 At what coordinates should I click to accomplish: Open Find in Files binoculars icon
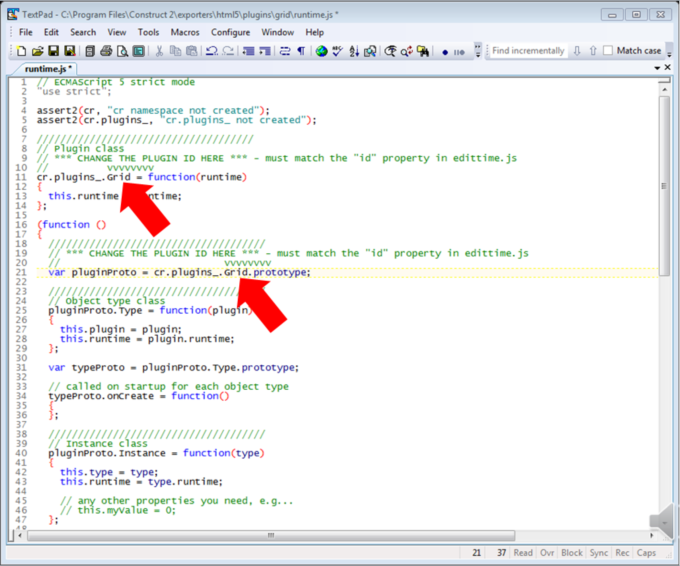click(423, 51)
